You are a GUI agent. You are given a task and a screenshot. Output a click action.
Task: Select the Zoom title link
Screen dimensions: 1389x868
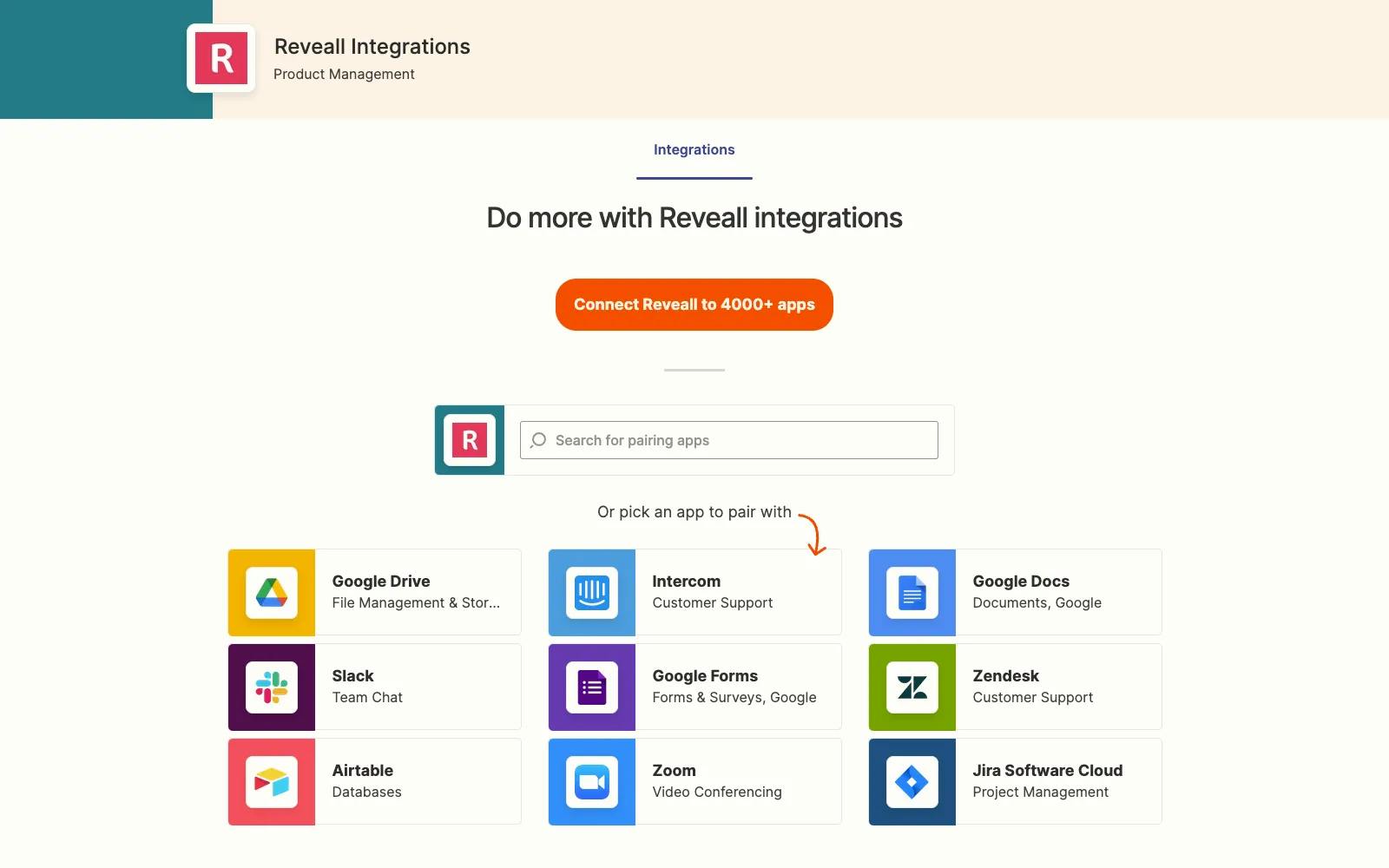click(x=675, y=771)
